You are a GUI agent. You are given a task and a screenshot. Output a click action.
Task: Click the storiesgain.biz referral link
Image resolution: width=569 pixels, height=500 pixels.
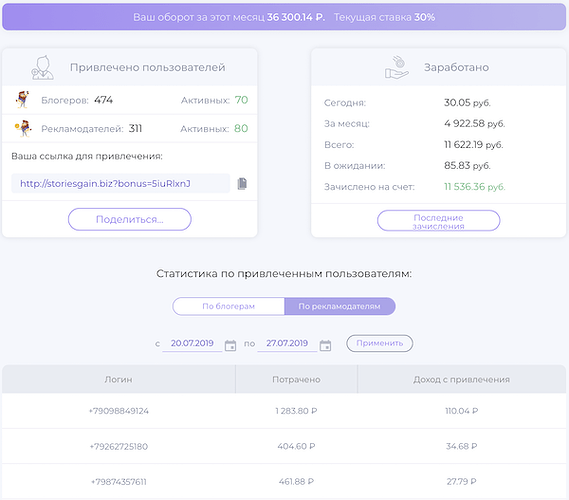(105, 184)
